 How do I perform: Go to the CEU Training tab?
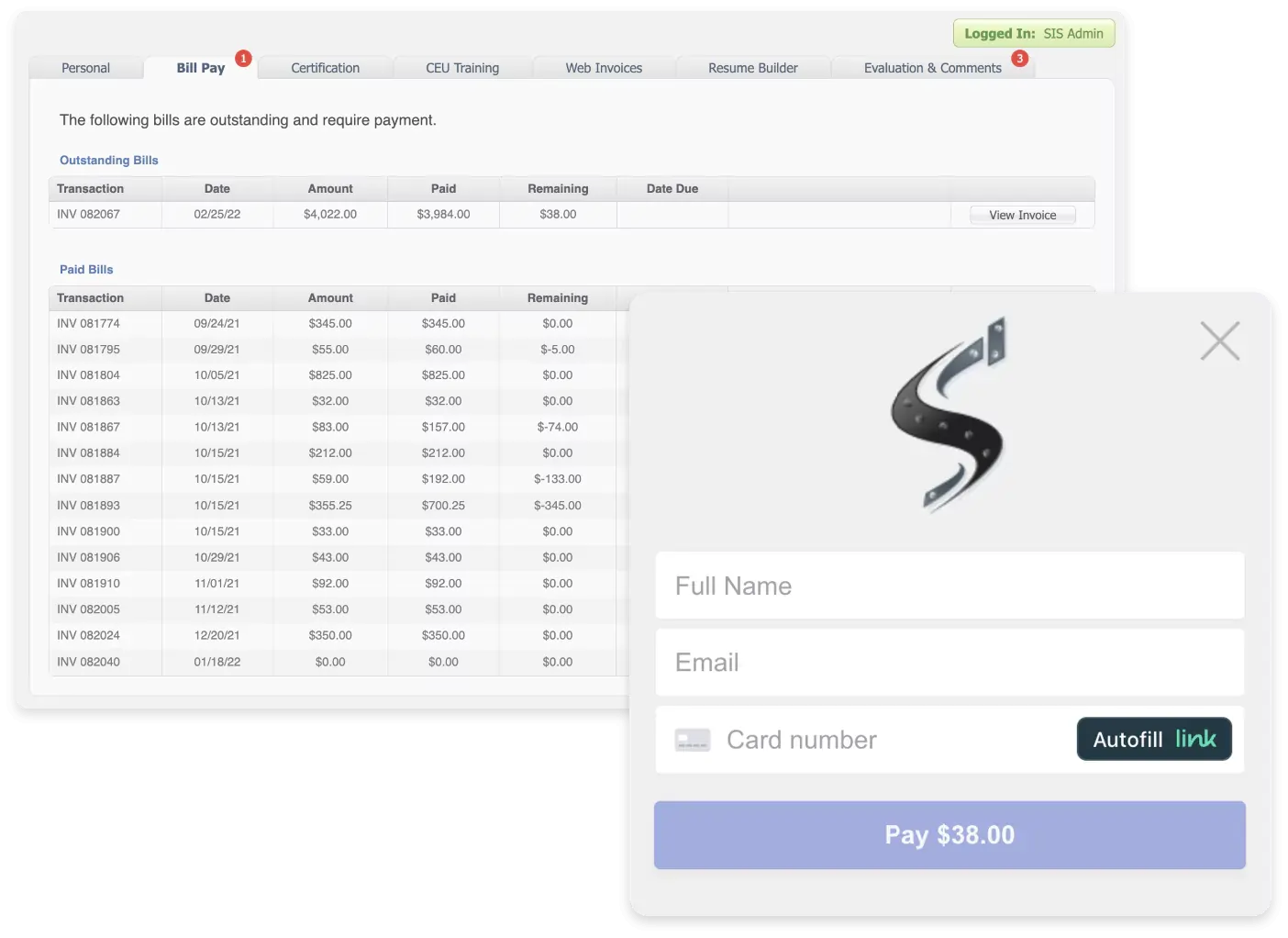click(x=462, y=68)
